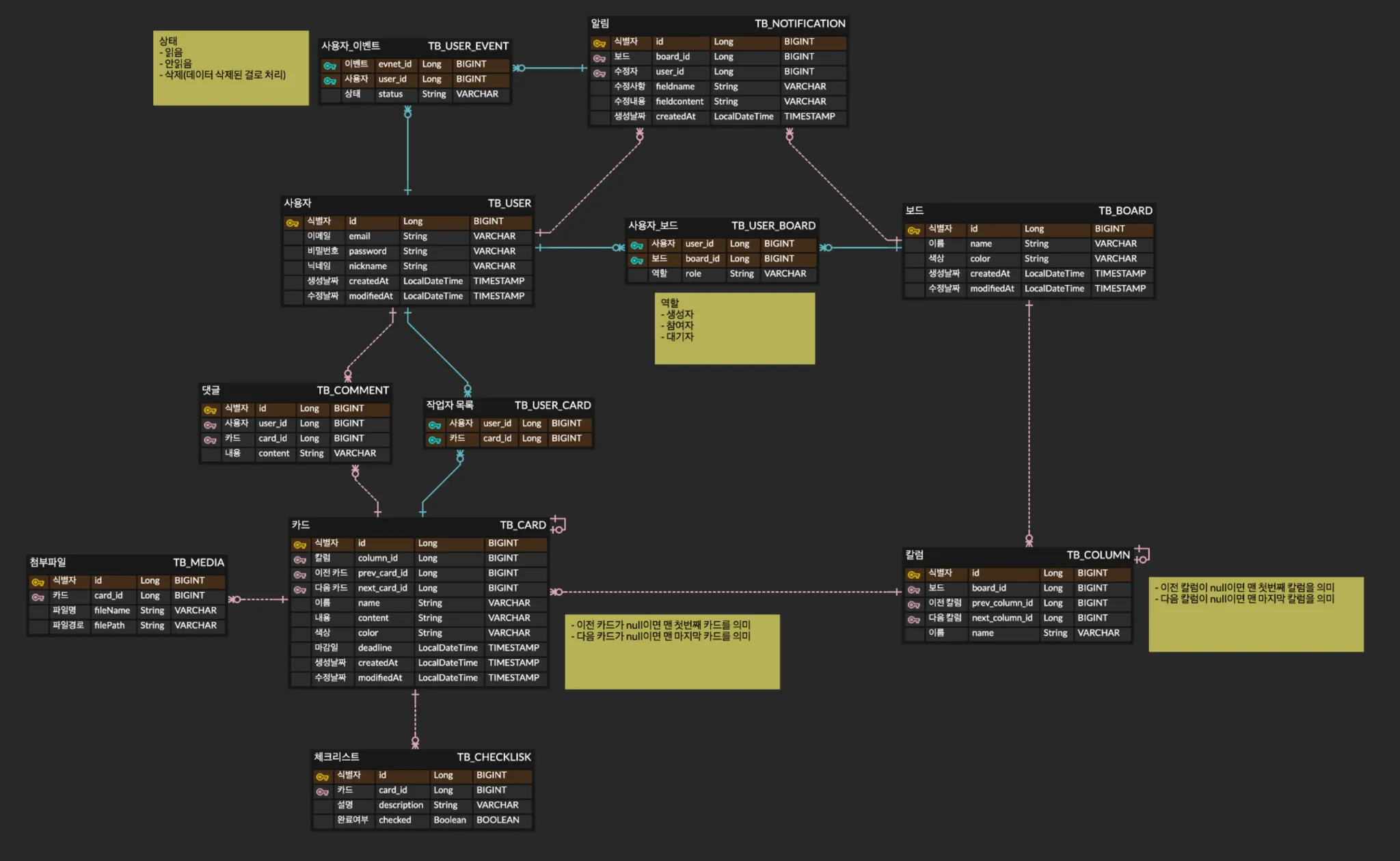The image size is (1400, 861).
Task: Click the self-reference loop icon next to TB_CARD
Action: [558, 525]
